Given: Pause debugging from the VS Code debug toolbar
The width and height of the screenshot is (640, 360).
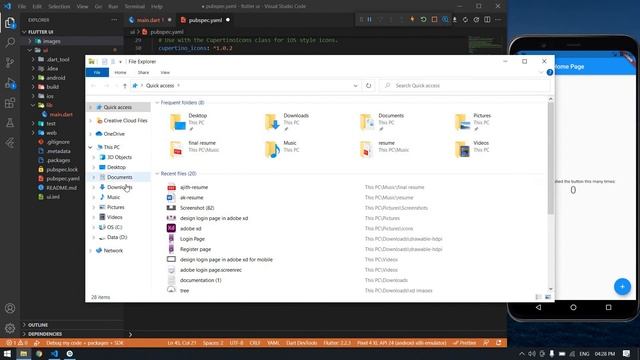Looking at the screenshot, I should coord(370,20).
